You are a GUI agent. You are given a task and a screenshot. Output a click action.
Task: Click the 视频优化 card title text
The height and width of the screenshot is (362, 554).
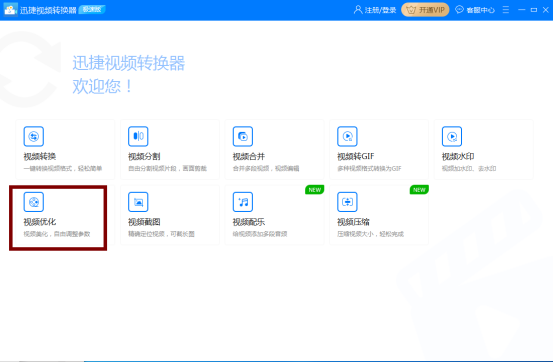click(40, 222)
